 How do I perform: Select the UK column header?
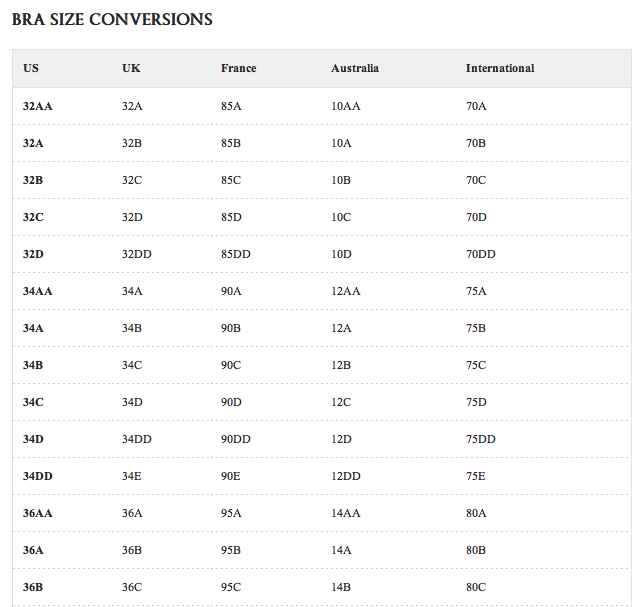[x=131, y=68]
